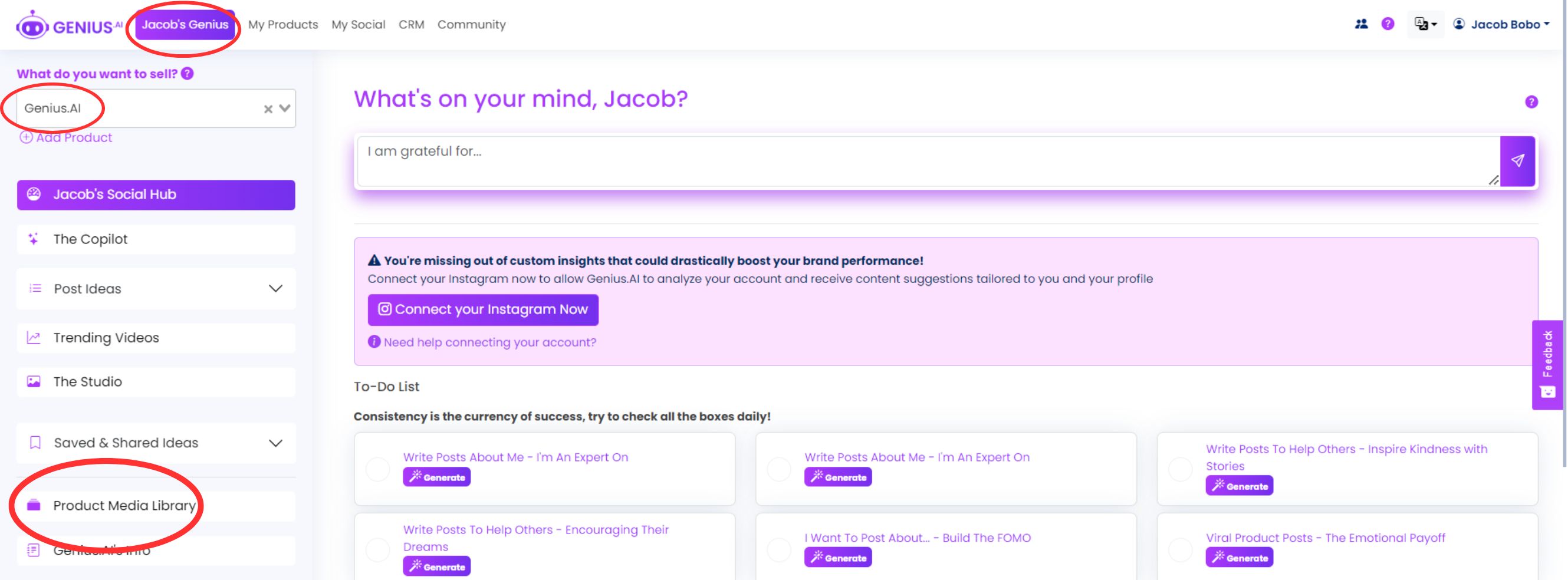Open 'Viral Product Posts - The Emotional Payoff' link
Viewport: 1568px width, 580px height.
[1325, 538]
